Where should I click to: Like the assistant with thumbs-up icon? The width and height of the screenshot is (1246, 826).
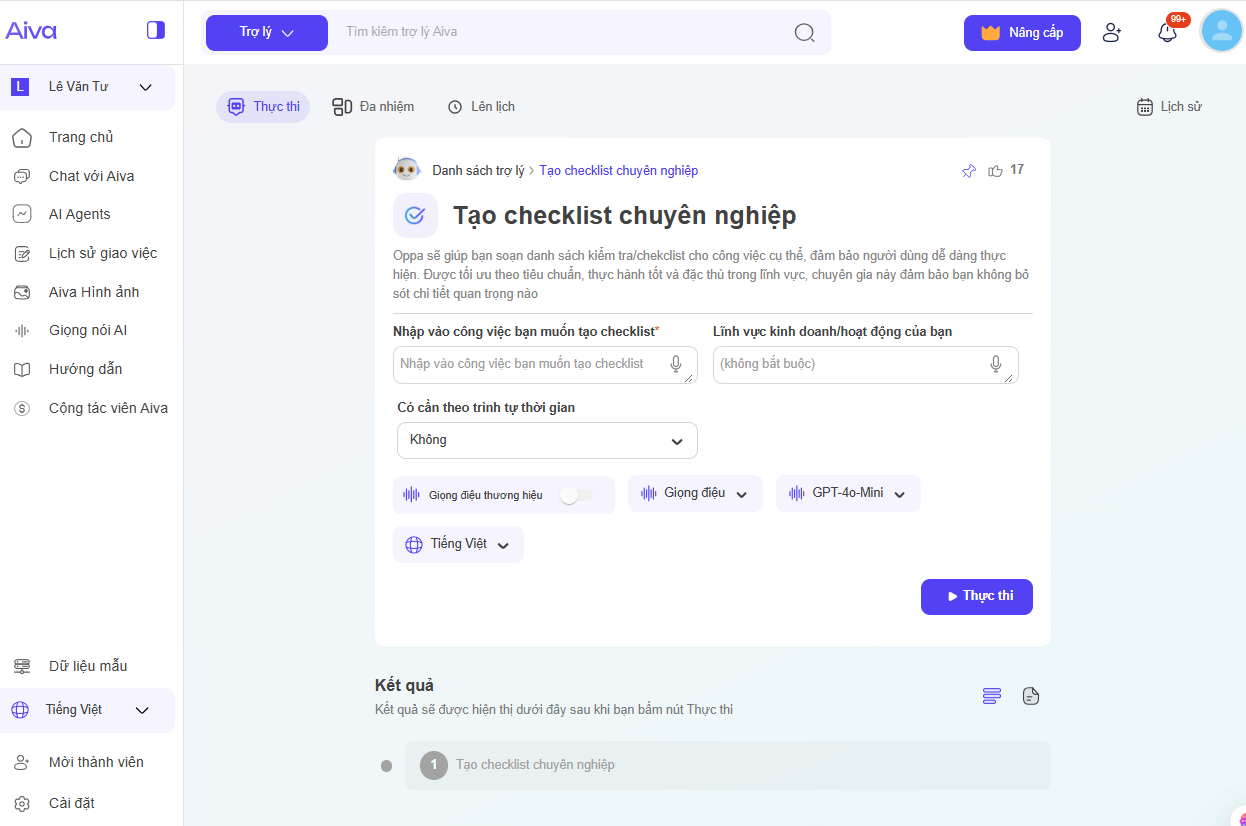coord(995,171)
